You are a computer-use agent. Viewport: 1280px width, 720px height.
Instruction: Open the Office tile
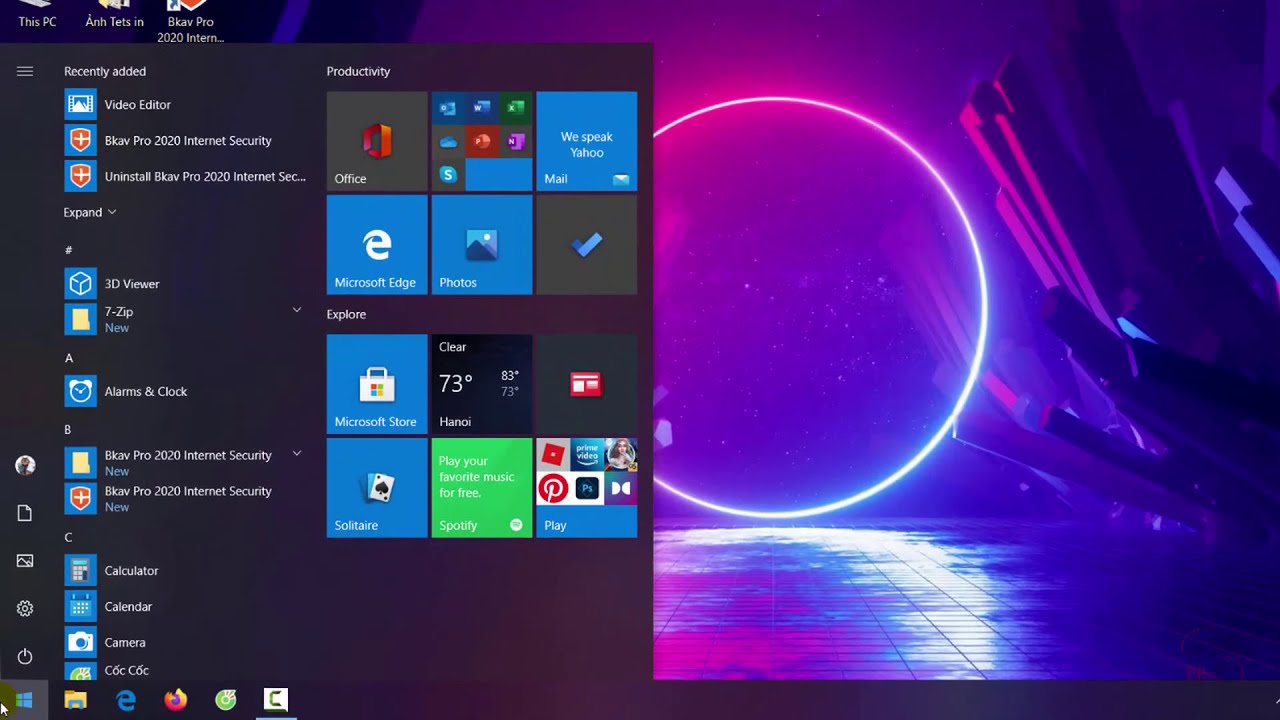[x=377, y=141]
